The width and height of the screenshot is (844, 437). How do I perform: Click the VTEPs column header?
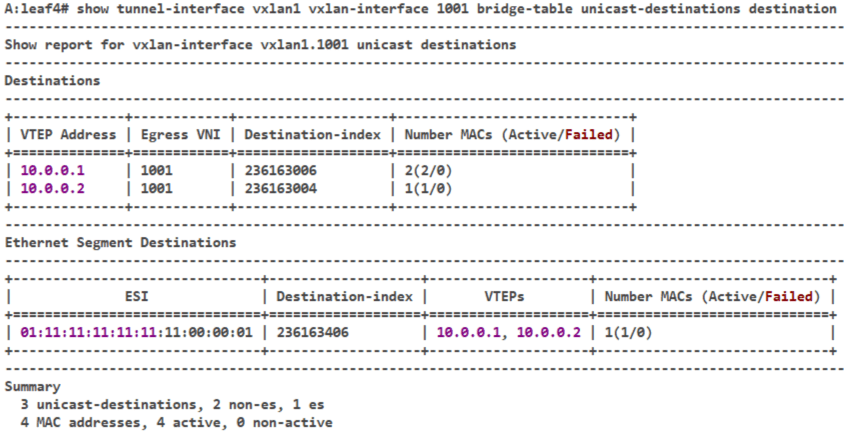[507, 297]
